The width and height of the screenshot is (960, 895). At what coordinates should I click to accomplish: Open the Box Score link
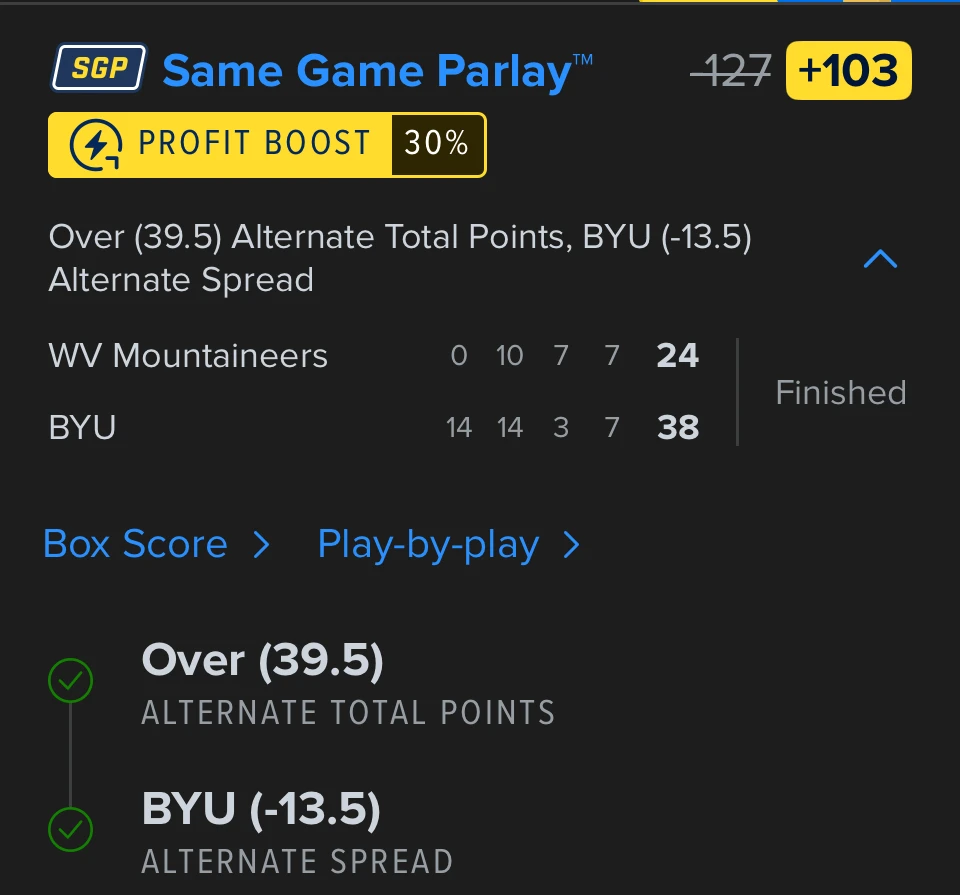point(135,544)
